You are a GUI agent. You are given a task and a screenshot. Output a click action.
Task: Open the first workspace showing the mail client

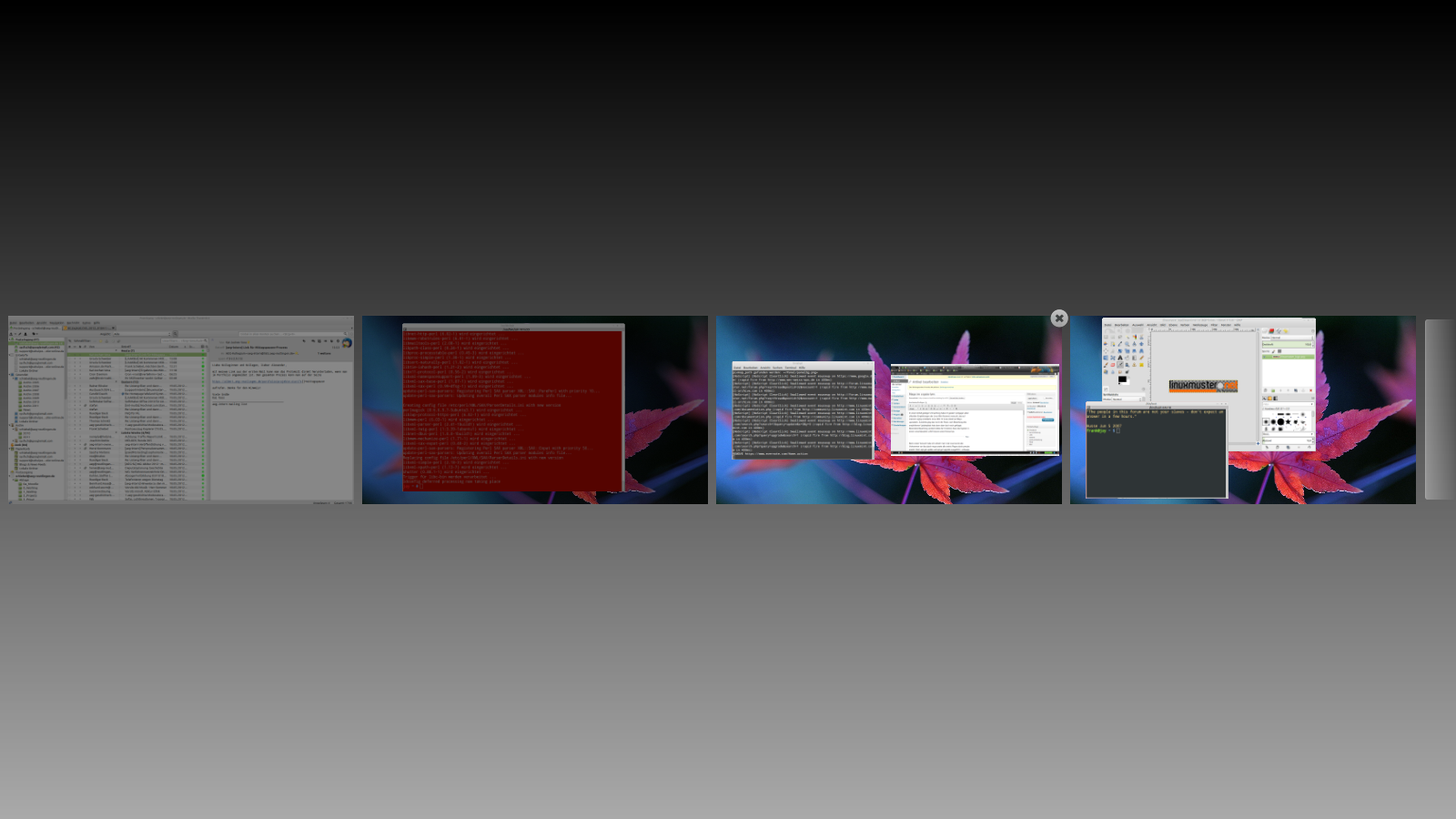(181, 409)
